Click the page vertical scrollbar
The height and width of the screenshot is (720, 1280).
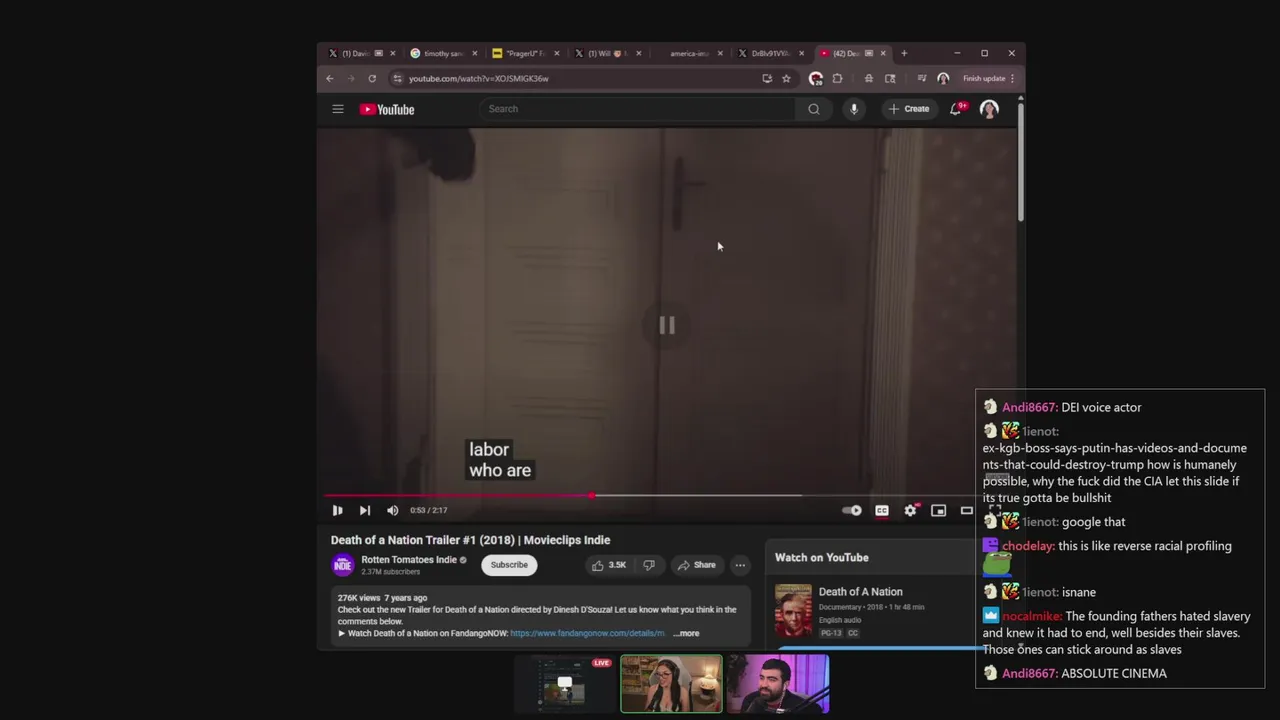pos(1020,160)
